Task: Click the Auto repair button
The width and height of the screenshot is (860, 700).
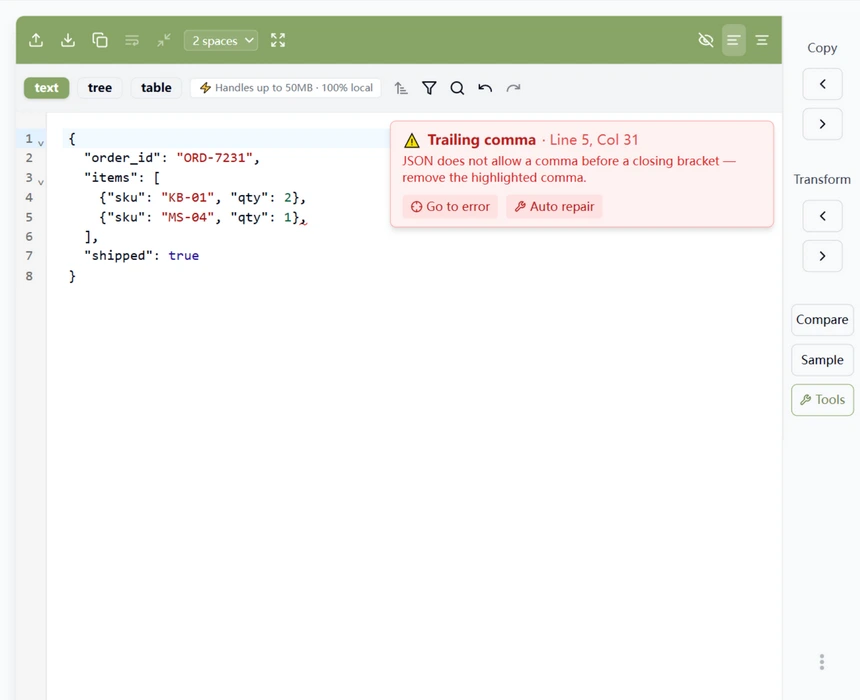Action: tap(554, 207)
